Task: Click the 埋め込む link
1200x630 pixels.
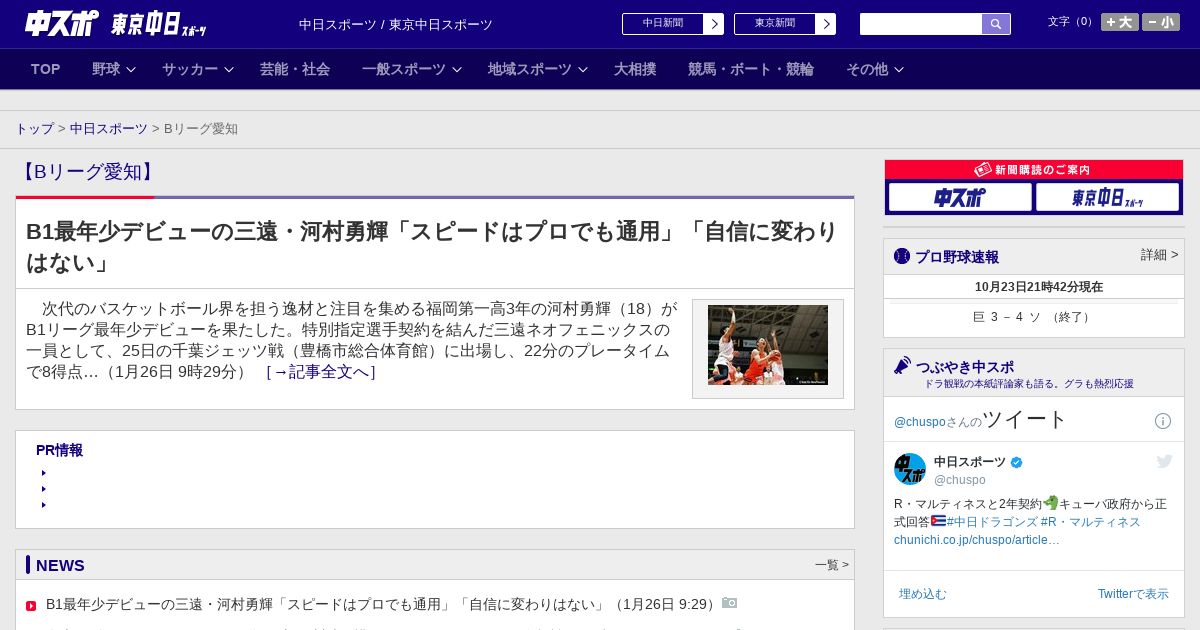Action: [x=922, y=594]
